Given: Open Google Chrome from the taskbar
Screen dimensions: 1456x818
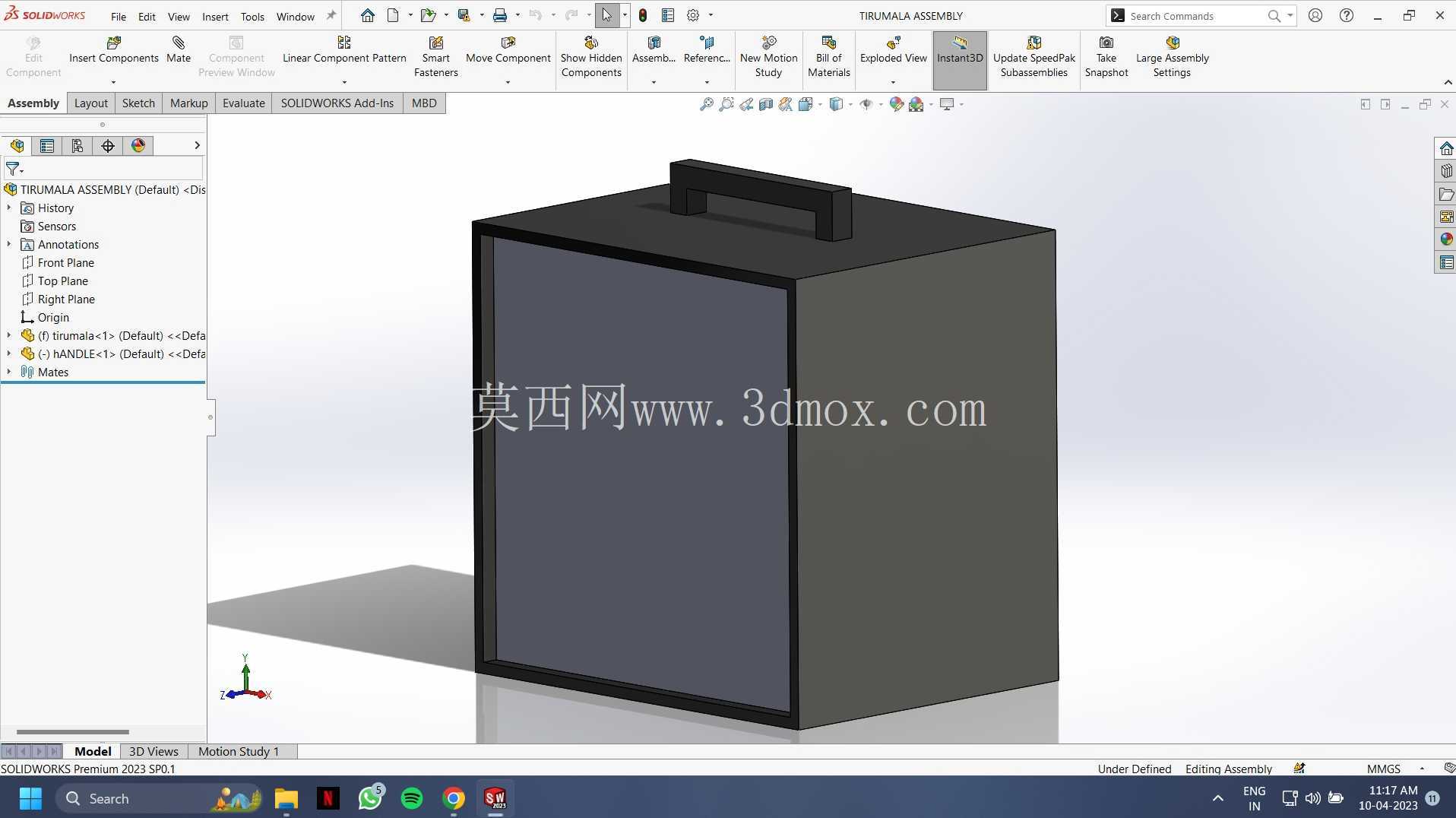Looking at the screenshot, I should (x=454, y=798).
